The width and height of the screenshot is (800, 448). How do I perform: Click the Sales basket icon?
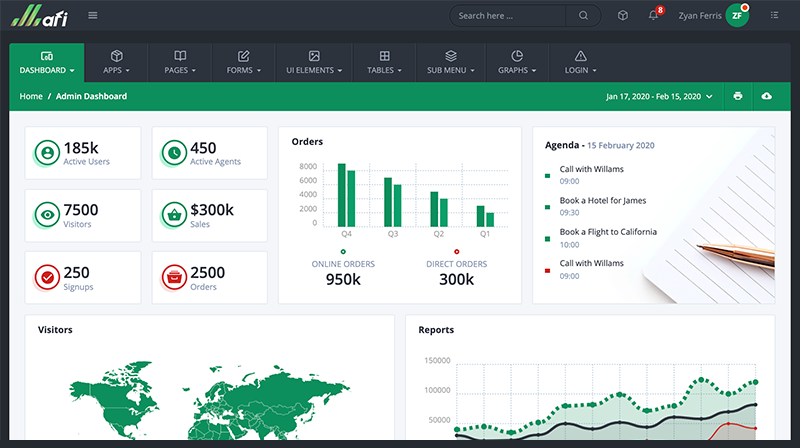coord(174,214)
